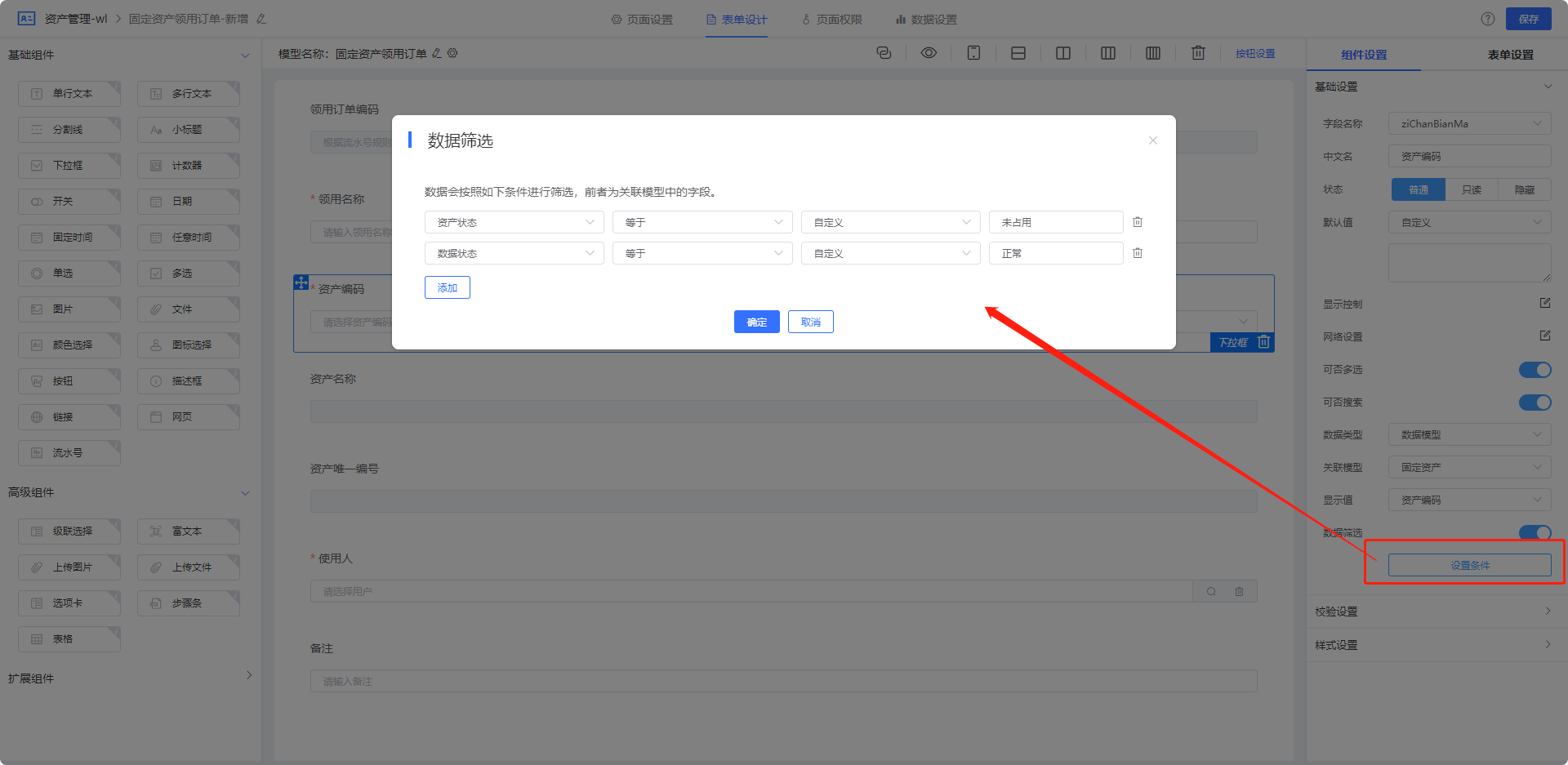Expand the 校验设置 section
Viewport: 1568px width, 765px height.
tap(1436, 612)
